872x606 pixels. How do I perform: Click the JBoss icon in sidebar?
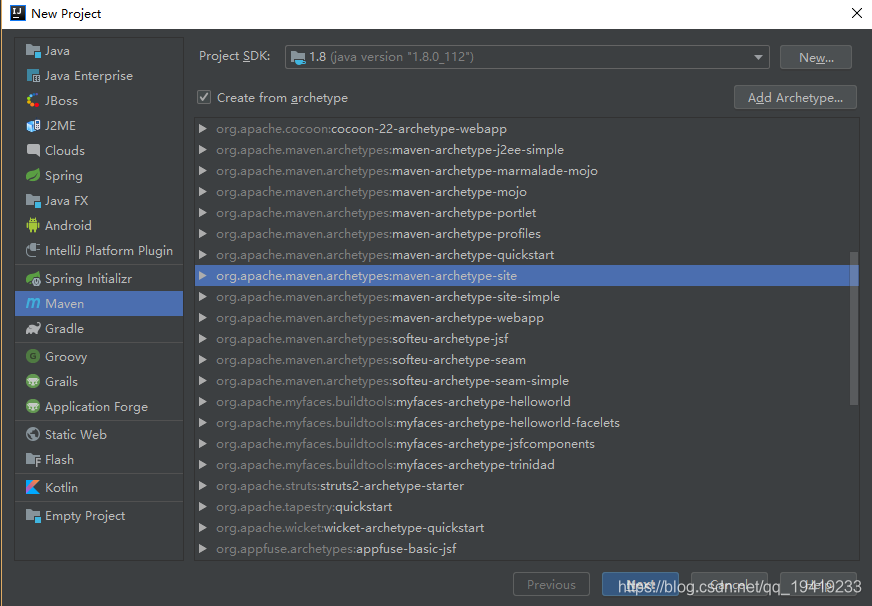click(33, 101)
